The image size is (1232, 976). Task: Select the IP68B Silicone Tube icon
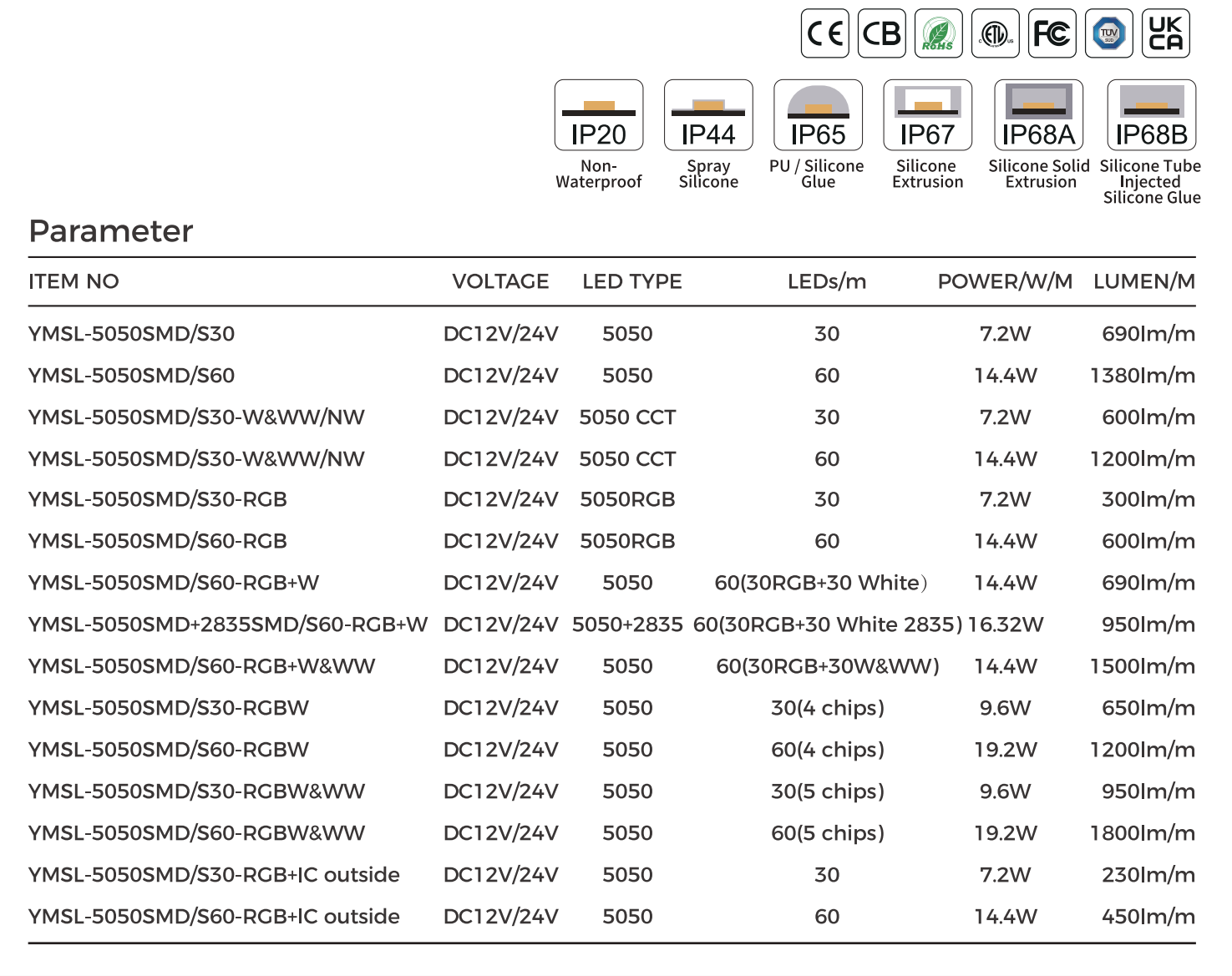point(1151,115)
